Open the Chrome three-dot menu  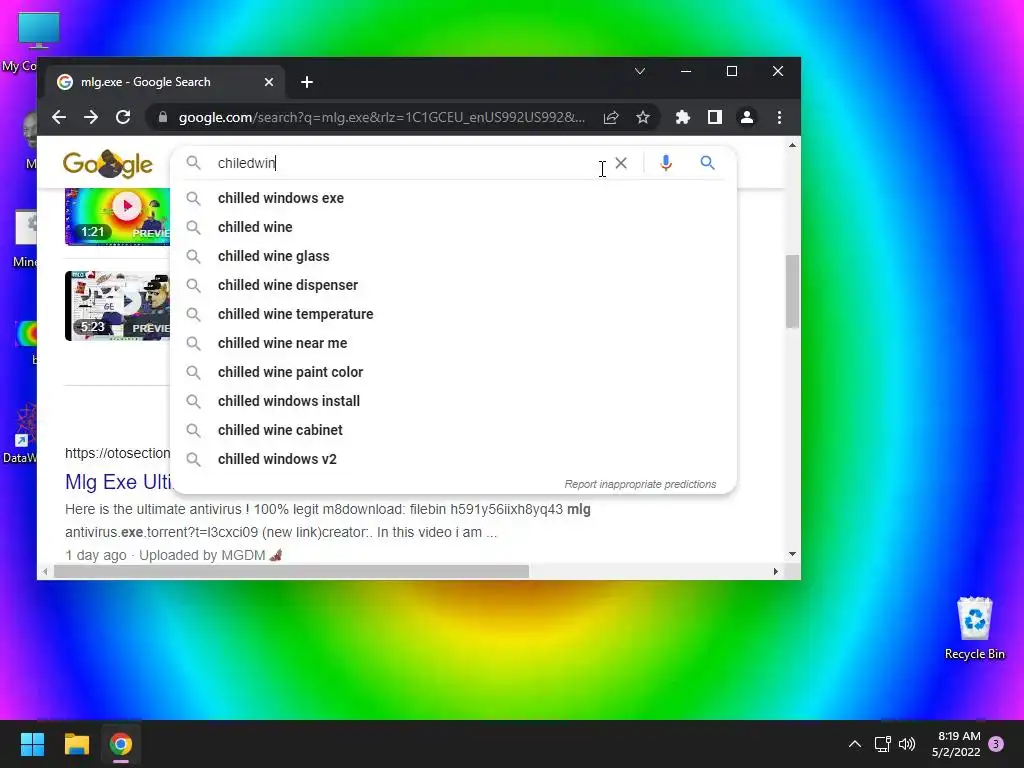pos(779,118)
